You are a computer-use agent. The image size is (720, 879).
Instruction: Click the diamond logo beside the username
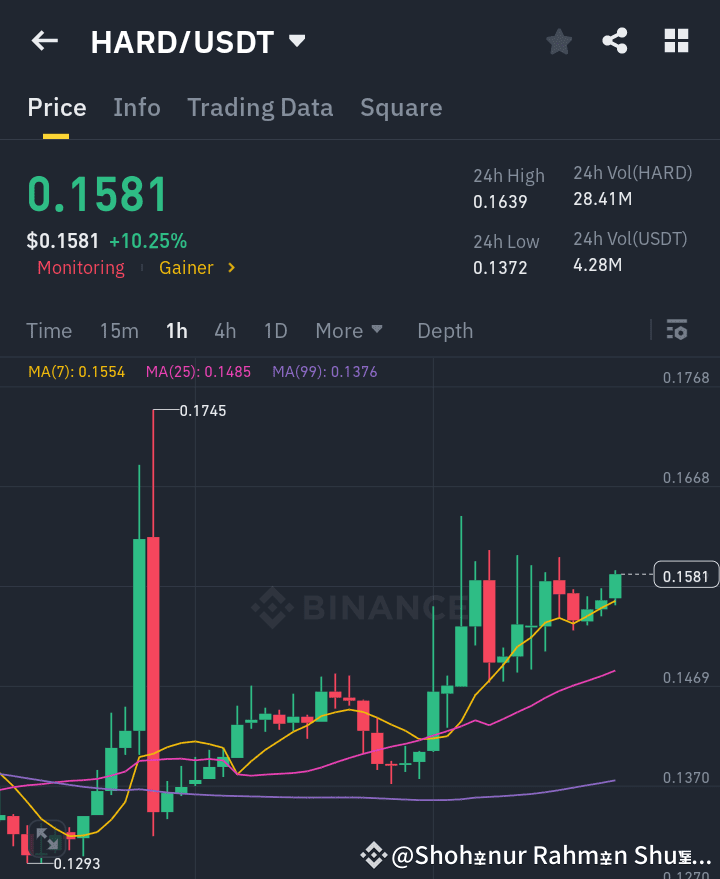coord(374,855)
